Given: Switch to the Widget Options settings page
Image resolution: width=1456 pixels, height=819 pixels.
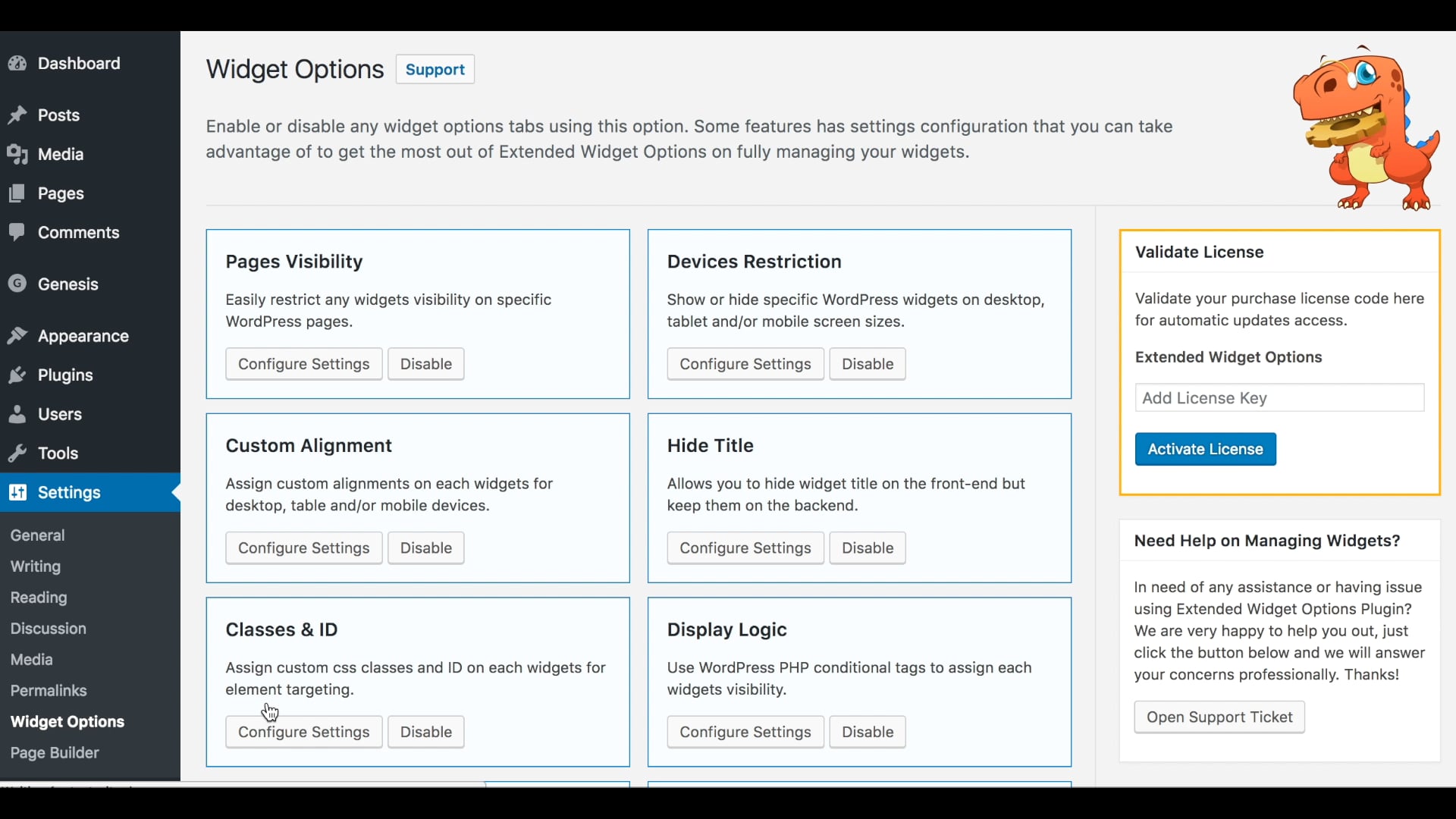Looking at the screenshot, I should (67, 721).
